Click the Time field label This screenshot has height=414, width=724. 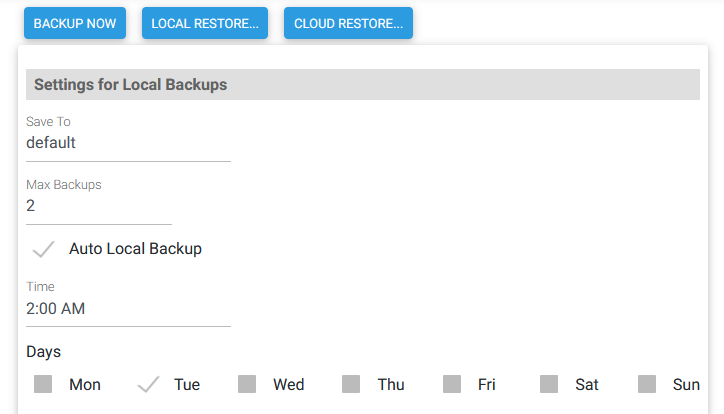tap(40, 287)
